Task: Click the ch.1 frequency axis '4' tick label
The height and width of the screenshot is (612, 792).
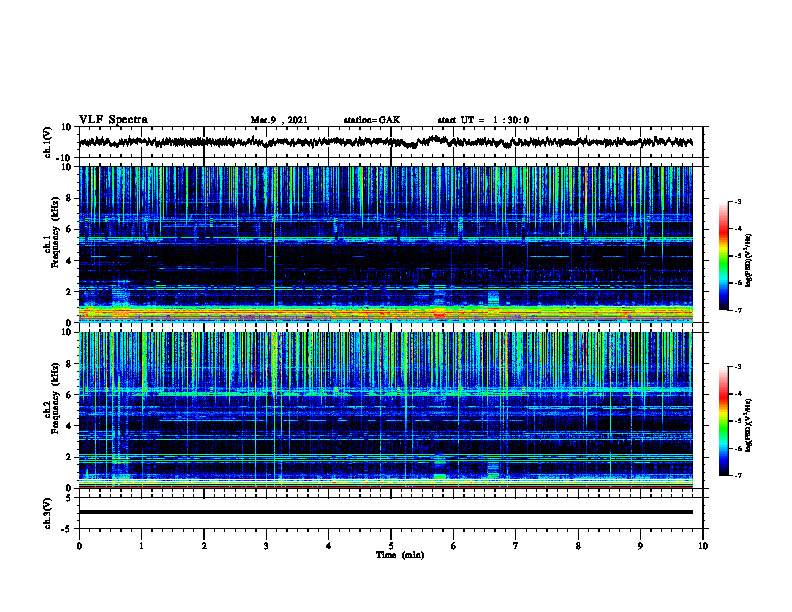Action: coord(70,261)
